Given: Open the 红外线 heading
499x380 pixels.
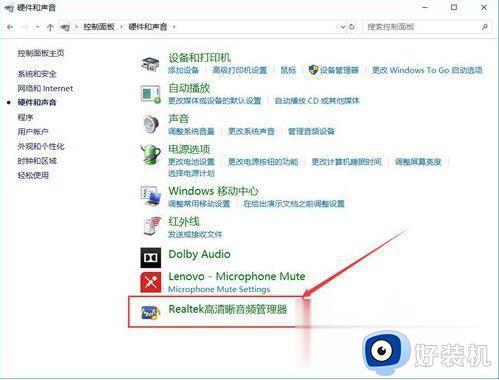Looking at the screenshot, I should (184, 221).
